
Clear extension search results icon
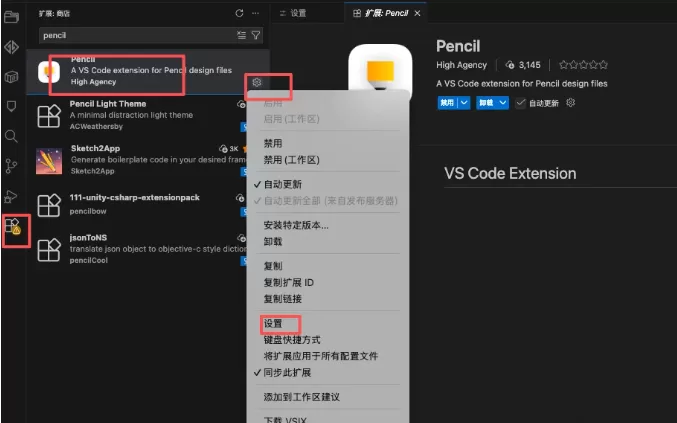pos(241,35)
